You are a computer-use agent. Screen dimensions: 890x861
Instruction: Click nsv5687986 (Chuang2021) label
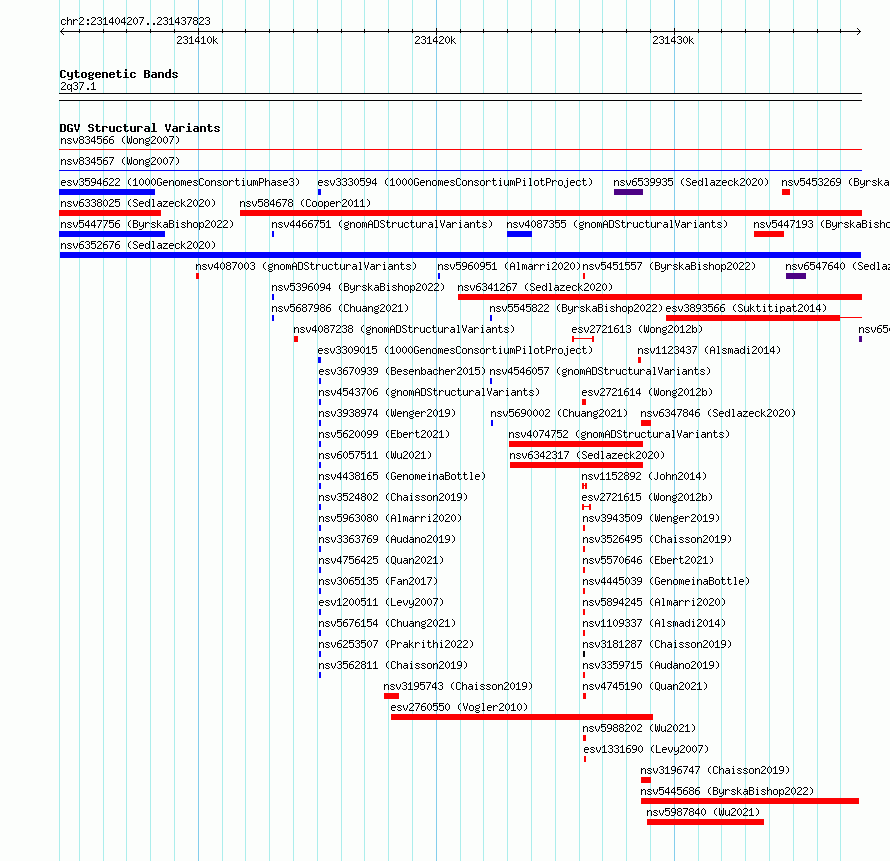(340, 308)
